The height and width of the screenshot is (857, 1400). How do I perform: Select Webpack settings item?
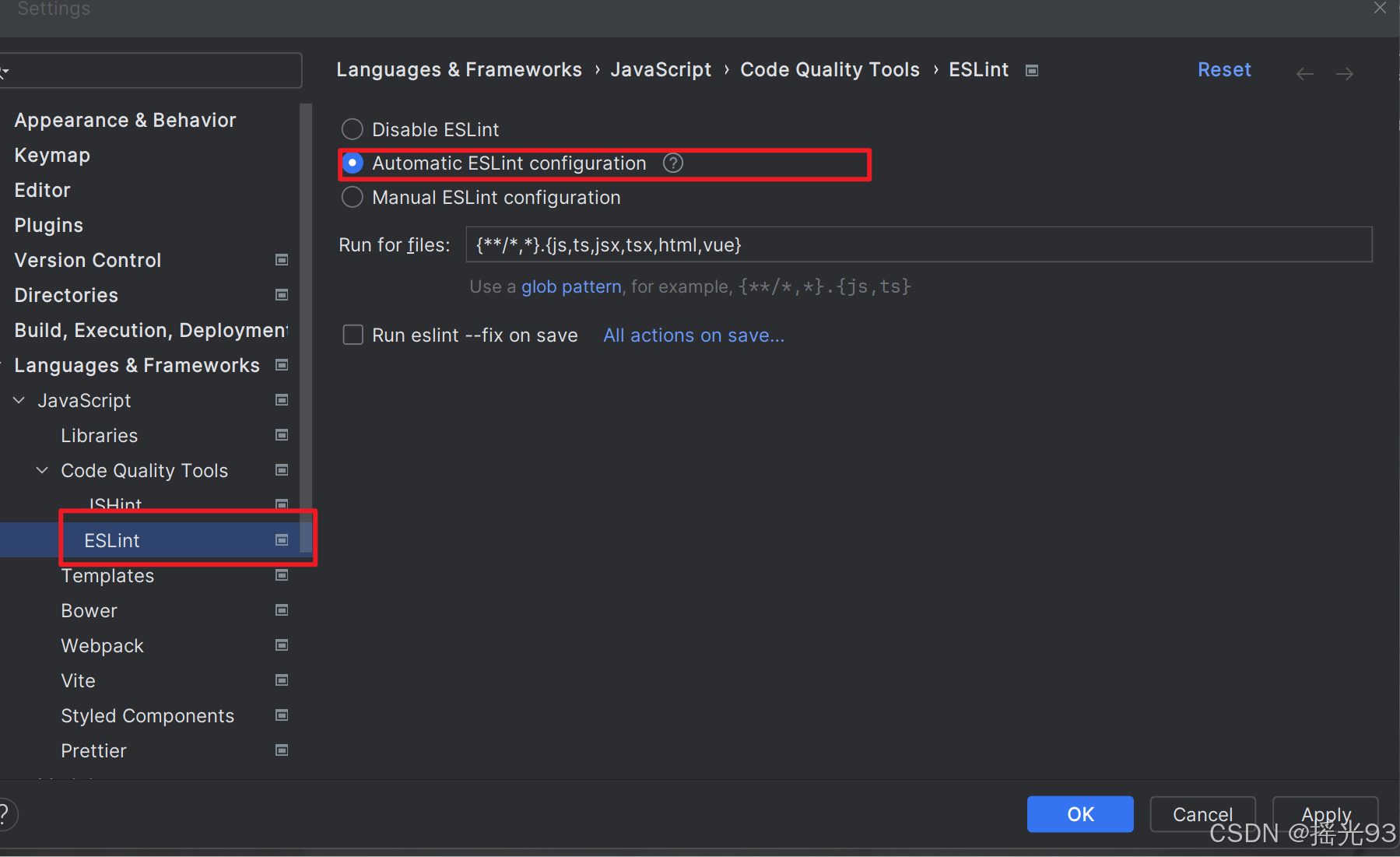(x=102, y=646)
